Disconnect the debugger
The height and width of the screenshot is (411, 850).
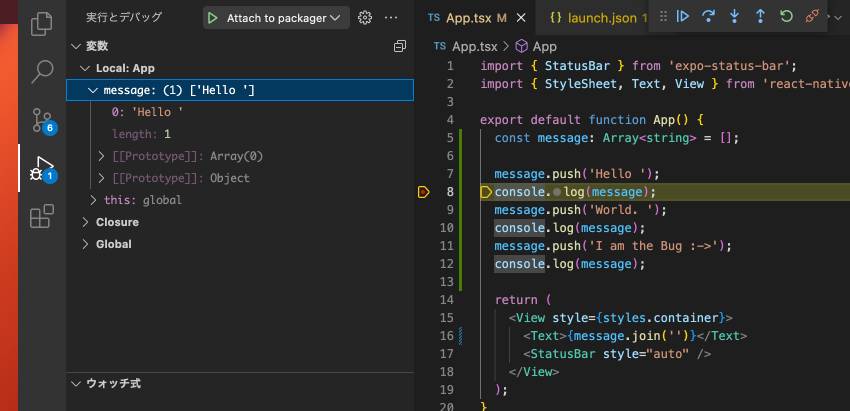point(812,16)
